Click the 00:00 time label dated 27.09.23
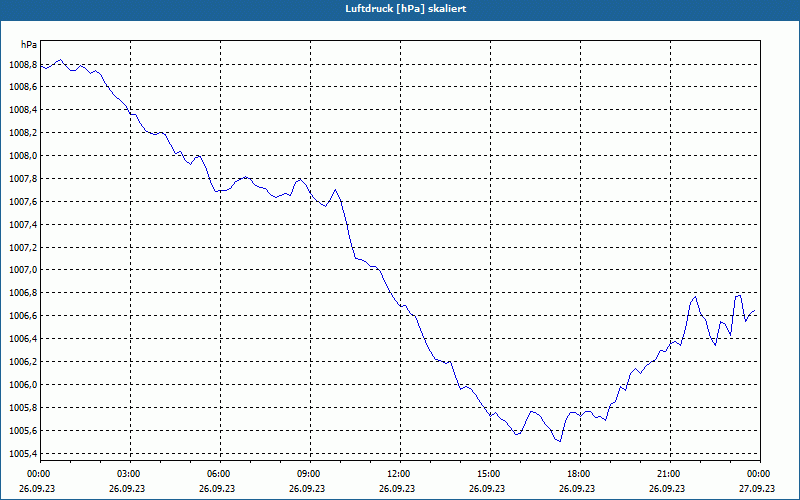Viewport: 800px width, 500px height. tap(758, 474)
